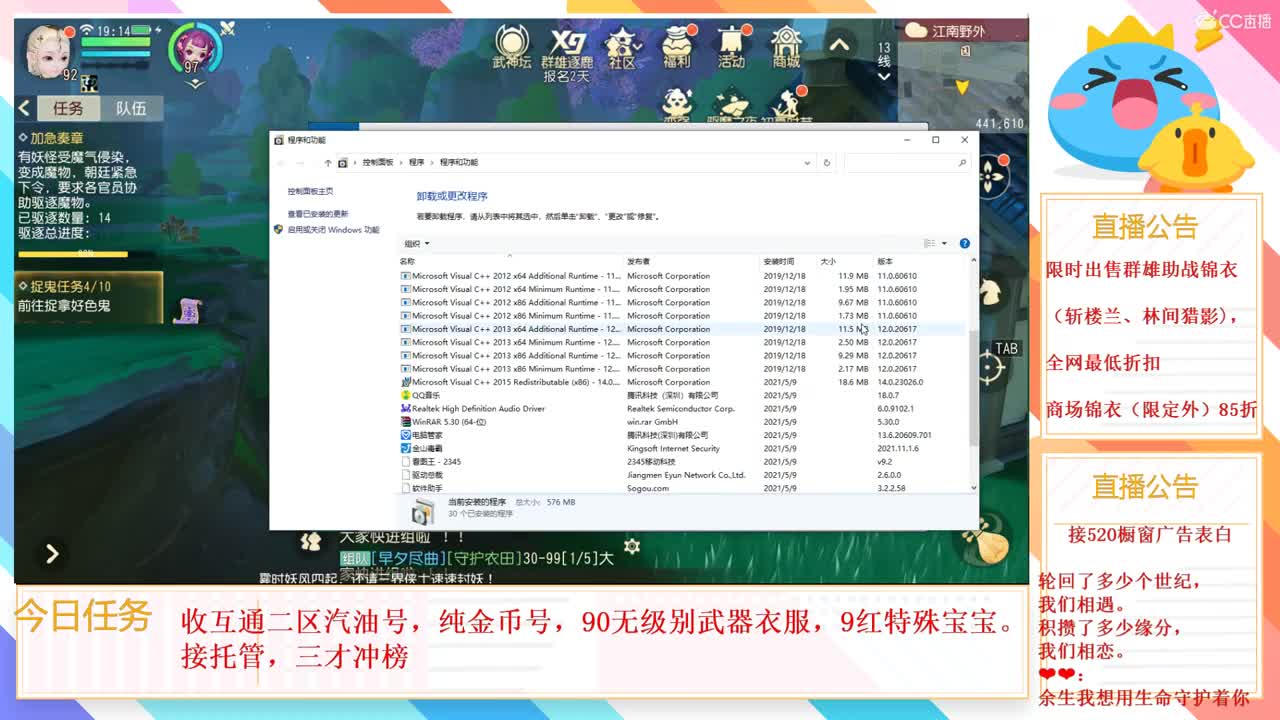Sort by the 名称 column header

pos(408,261)
